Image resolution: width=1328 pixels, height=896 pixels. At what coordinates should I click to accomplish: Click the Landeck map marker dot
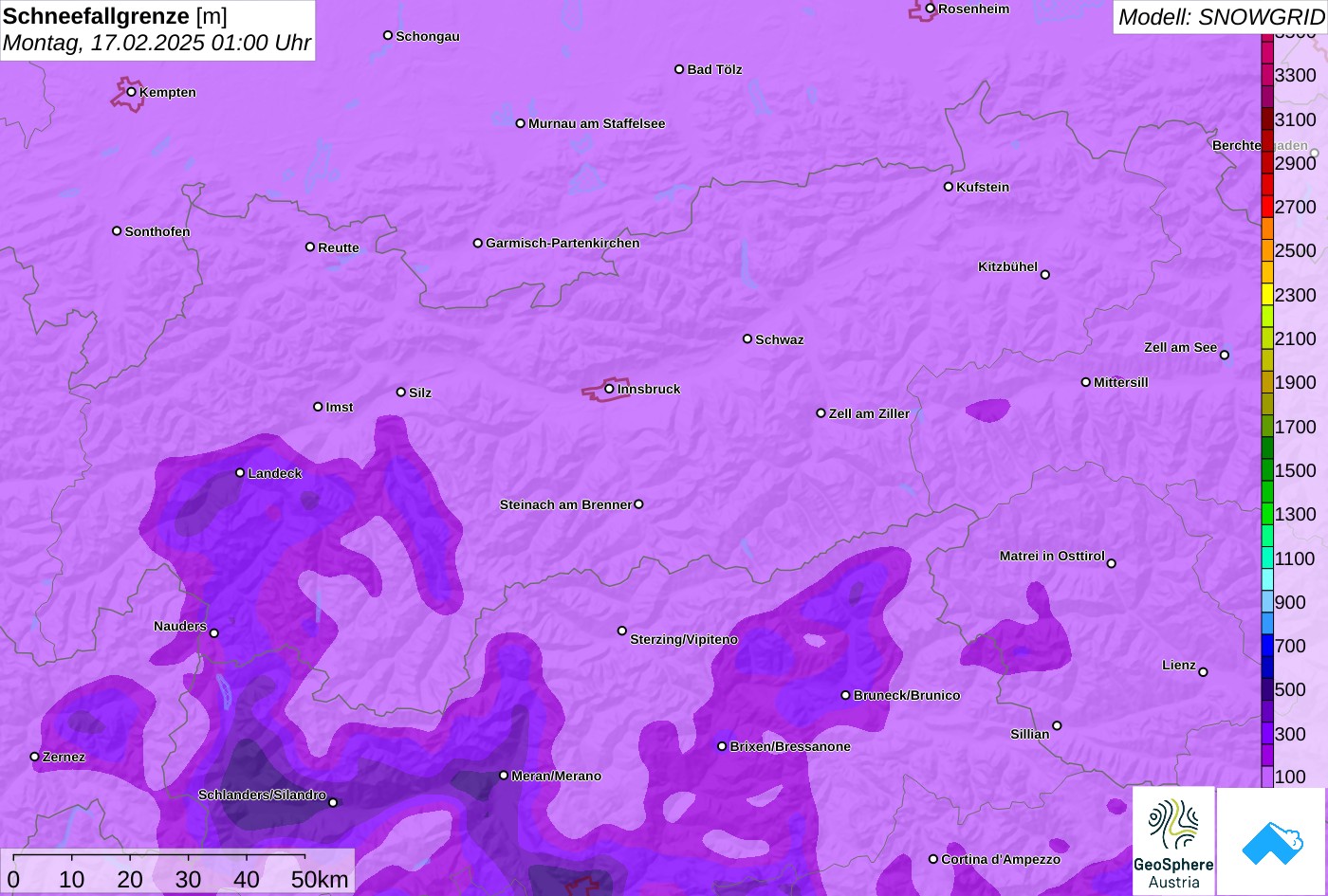coord(240,473)
